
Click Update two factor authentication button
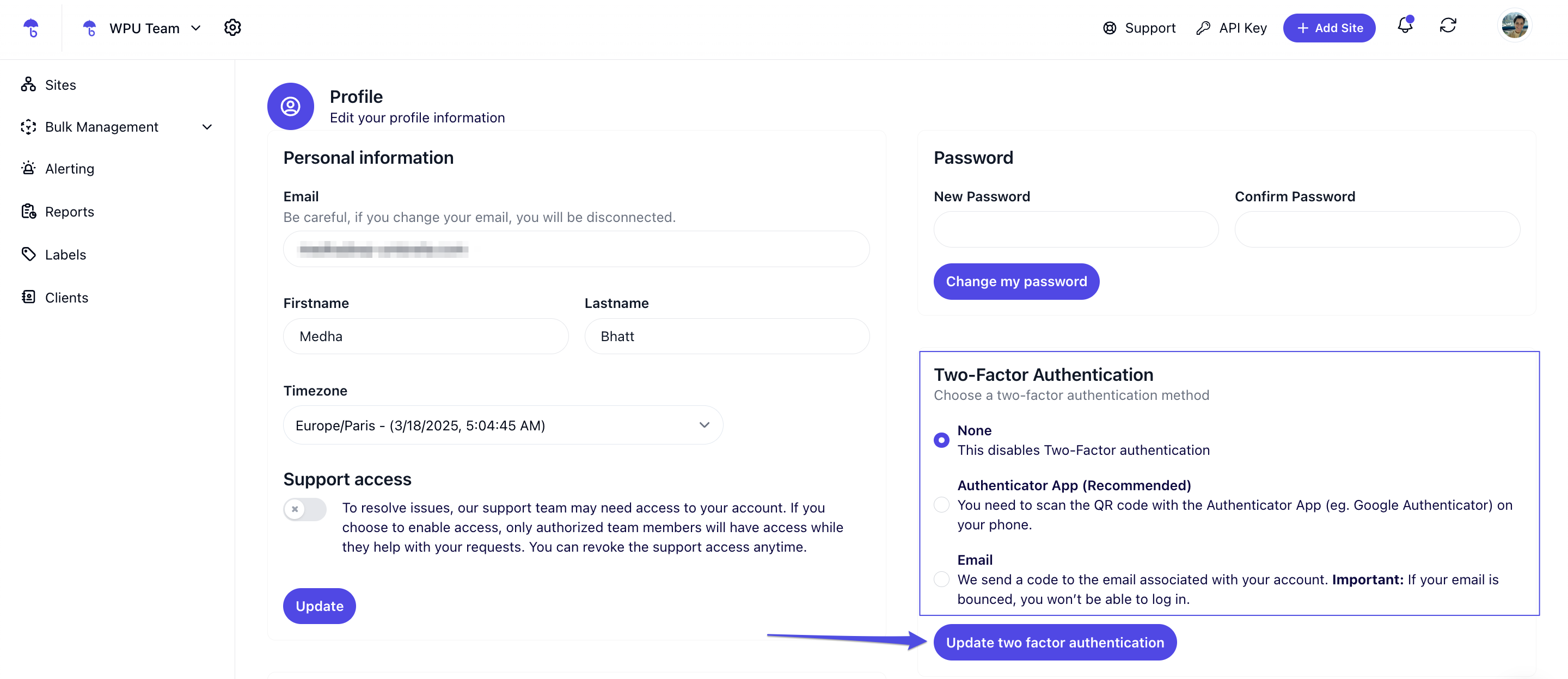1054,642
